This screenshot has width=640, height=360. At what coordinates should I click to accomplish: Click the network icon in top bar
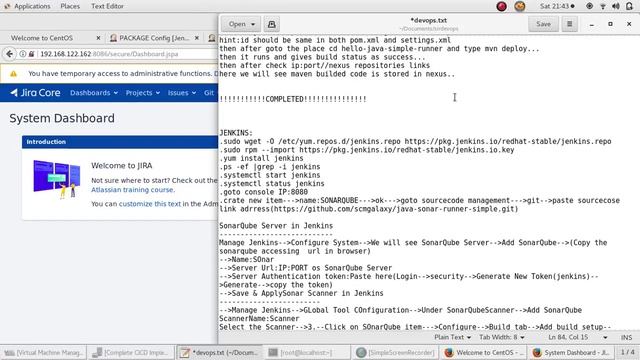[603, 6]
